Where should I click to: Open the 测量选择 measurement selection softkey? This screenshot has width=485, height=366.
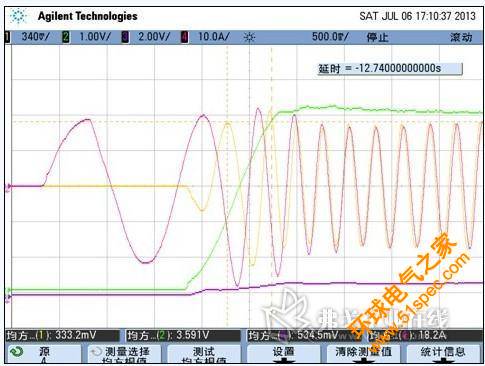click(124, 354)
